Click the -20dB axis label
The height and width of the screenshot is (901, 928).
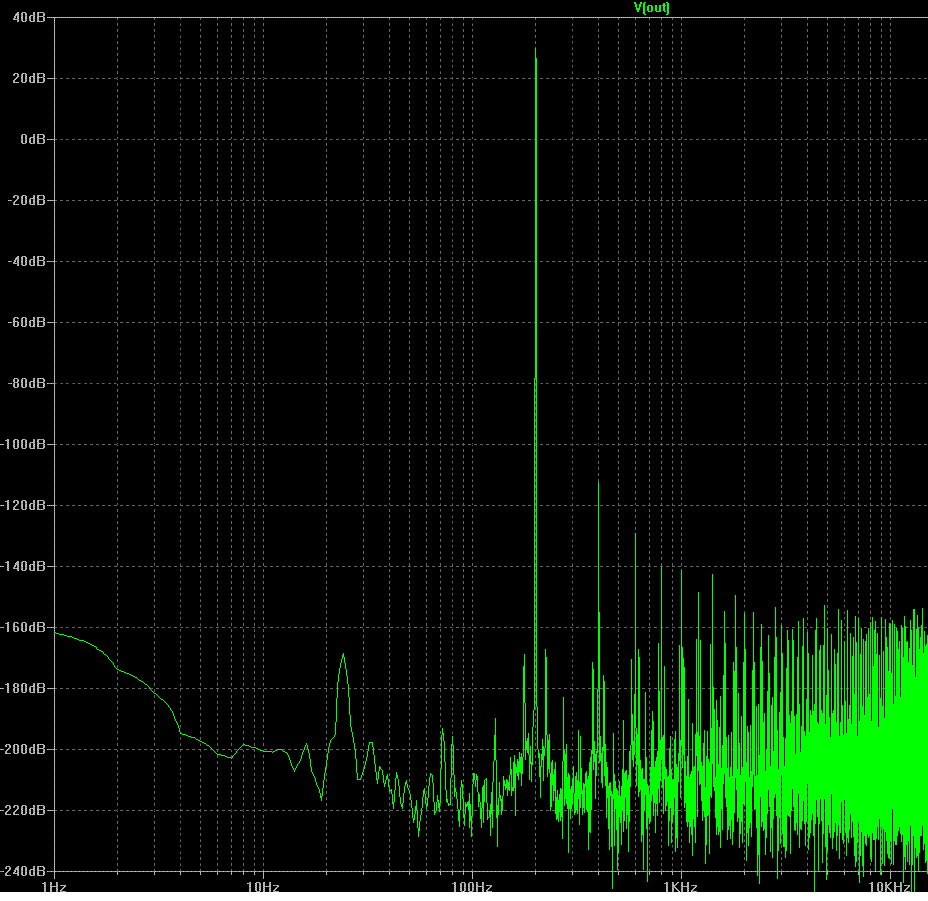pos(27,201)
